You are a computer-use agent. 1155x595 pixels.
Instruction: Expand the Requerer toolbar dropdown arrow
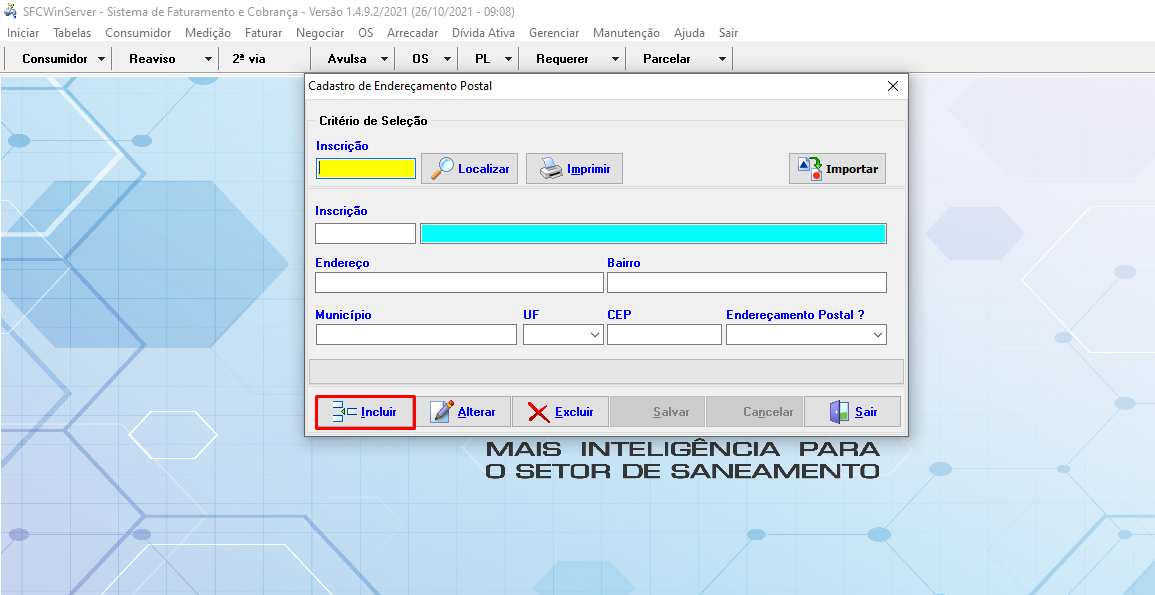[615, 59]
